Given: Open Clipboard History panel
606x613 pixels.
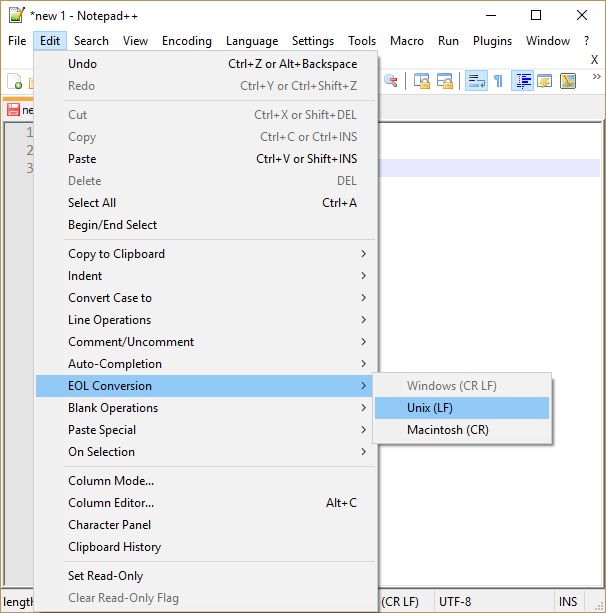Looking at the screenshot, I should click(x=206, y=547).
